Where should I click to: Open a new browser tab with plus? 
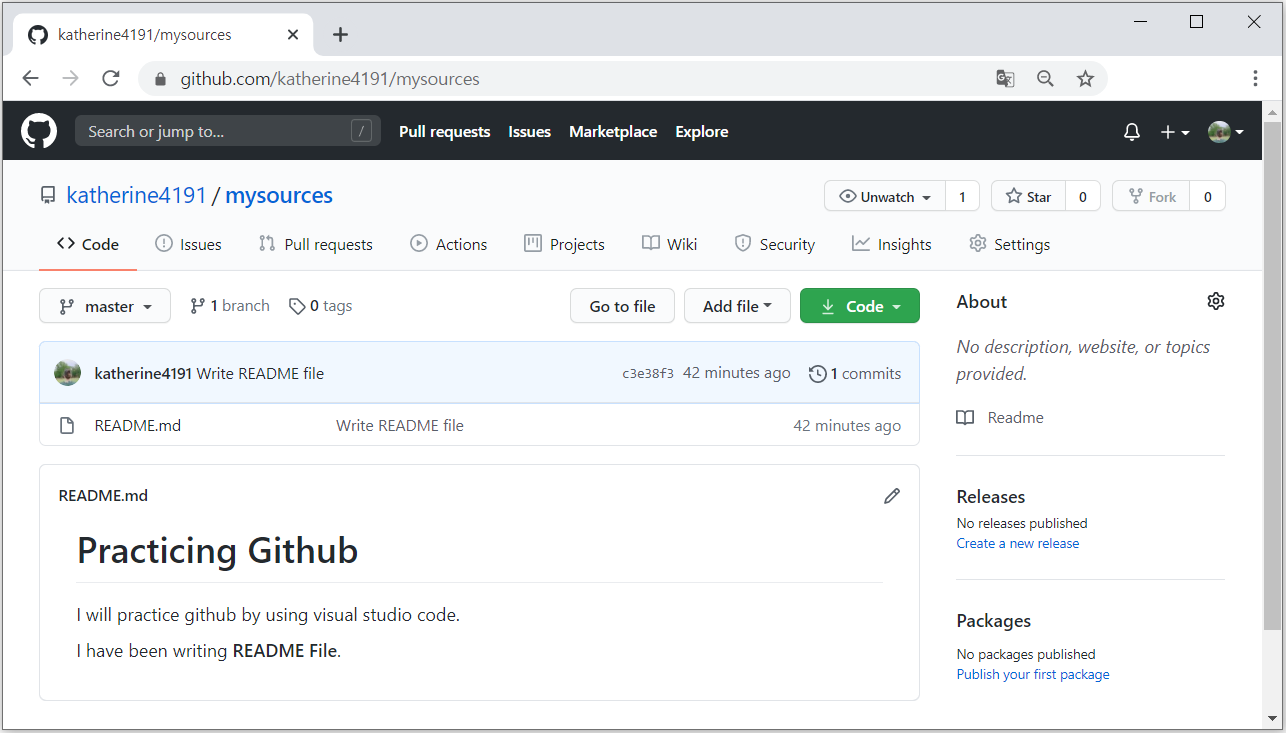pos(340,34)
